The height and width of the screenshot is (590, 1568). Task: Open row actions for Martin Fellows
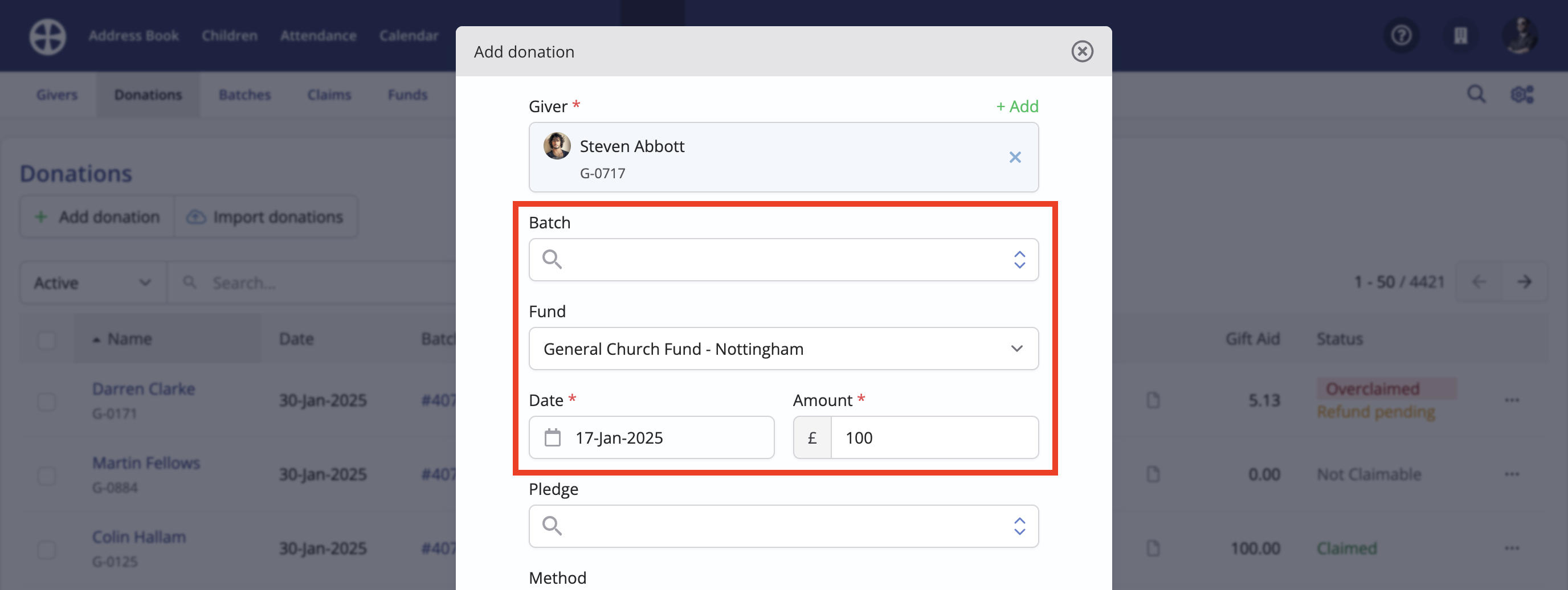1512,474
